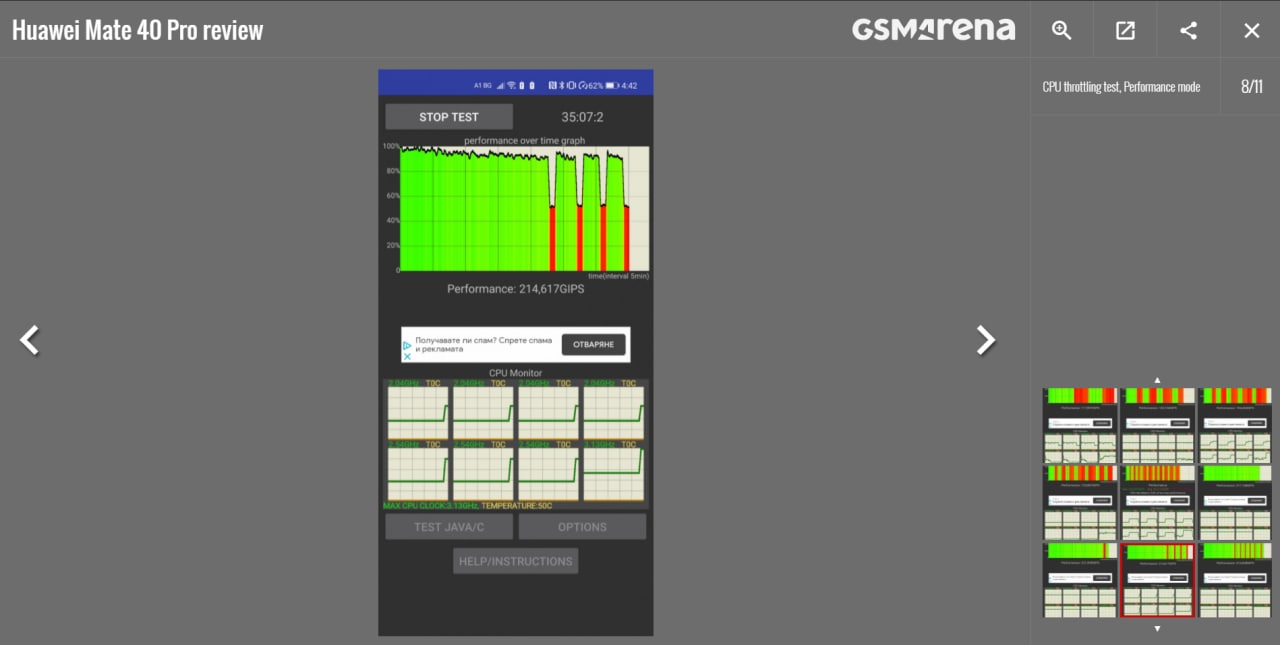Viewport: 1280px width, 645px height.
Task: Select last thumbnail in bottom row
Action: tap(1235, 580)
